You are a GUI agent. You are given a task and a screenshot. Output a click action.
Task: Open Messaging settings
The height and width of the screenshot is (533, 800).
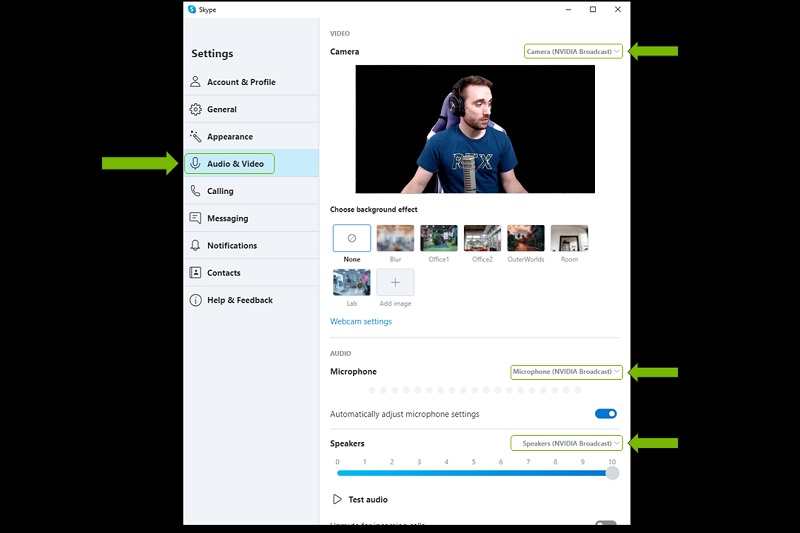252,218
